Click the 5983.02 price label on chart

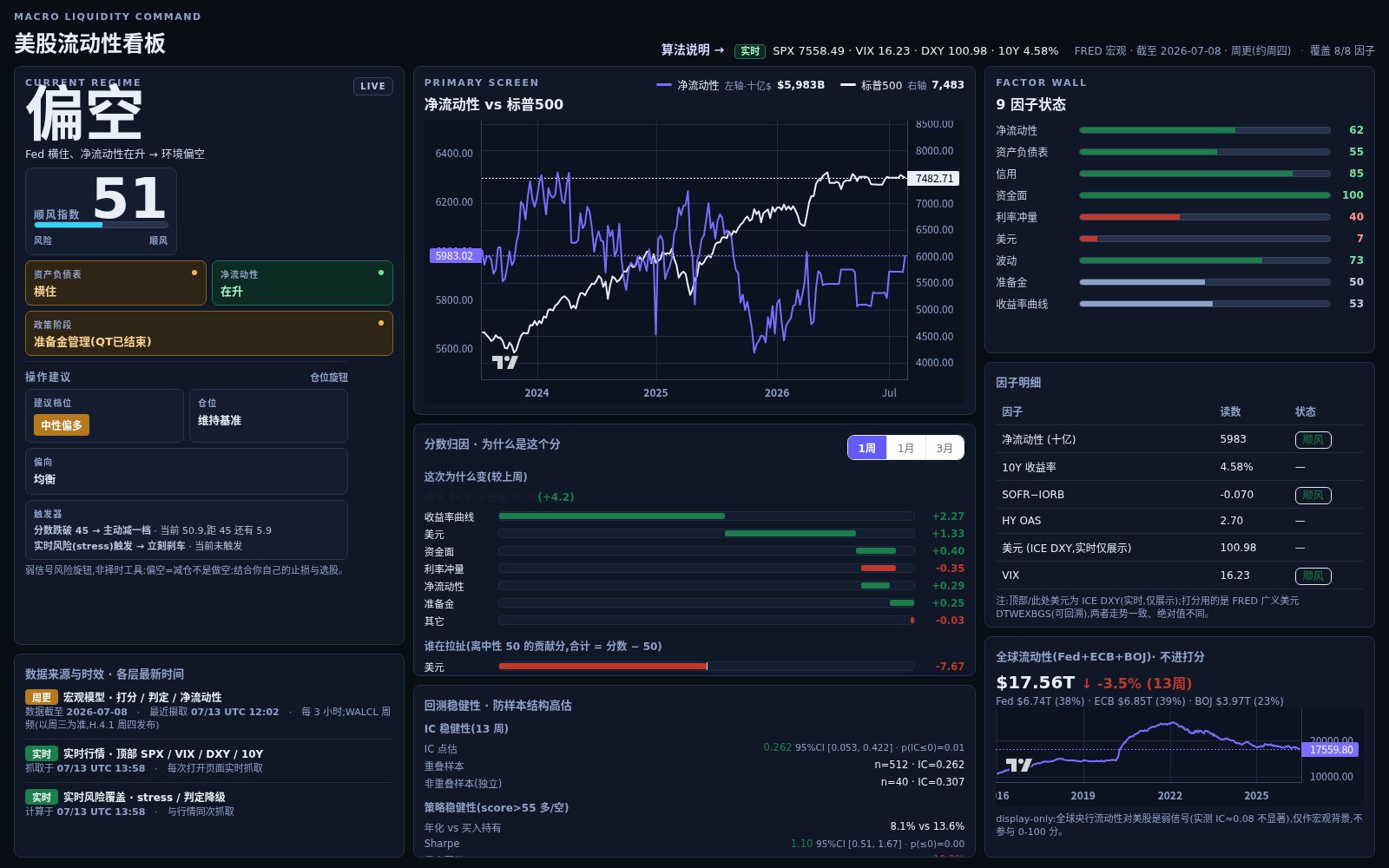455,256
